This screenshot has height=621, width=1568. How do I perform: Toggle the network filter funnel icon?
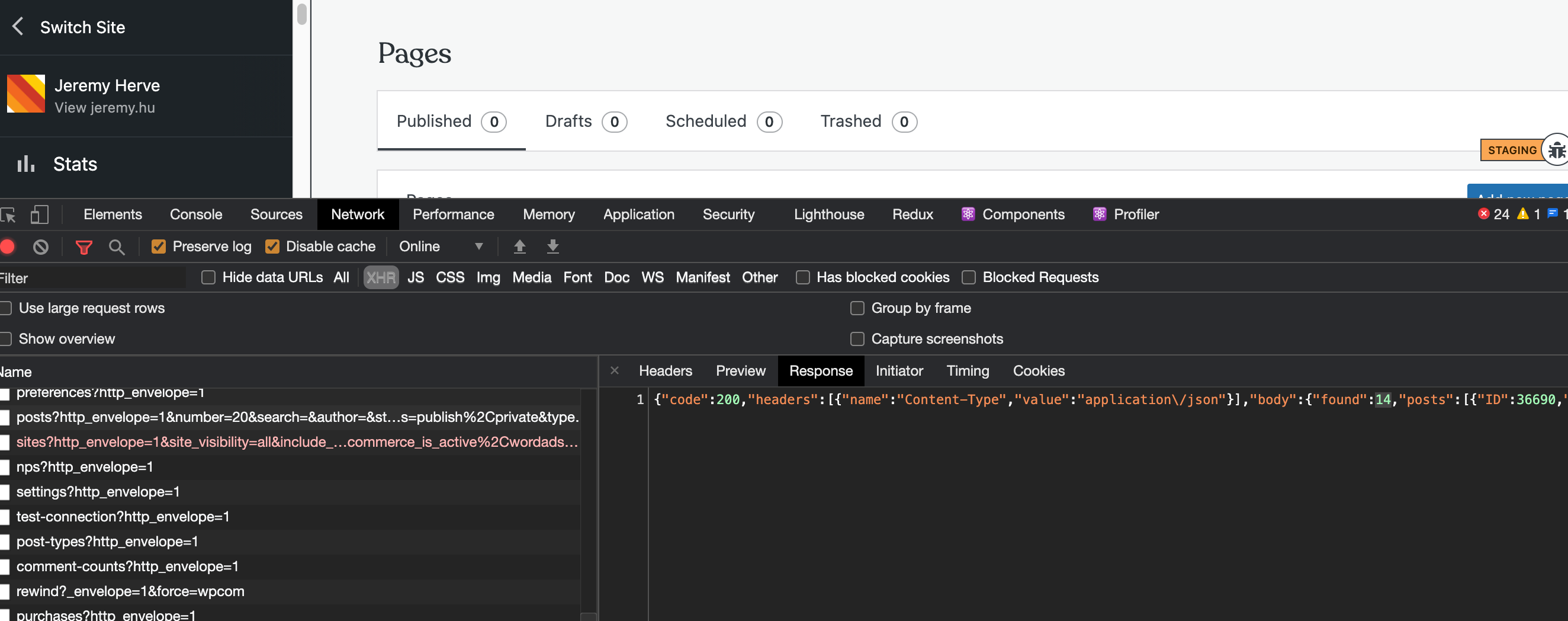pos(83,247)
